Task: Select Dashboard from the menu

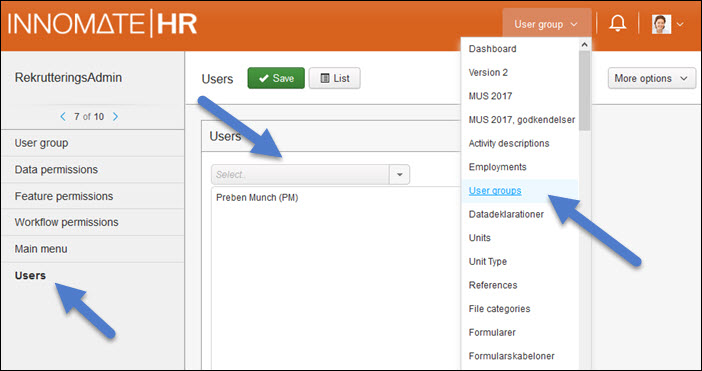Action: (492, 49)
